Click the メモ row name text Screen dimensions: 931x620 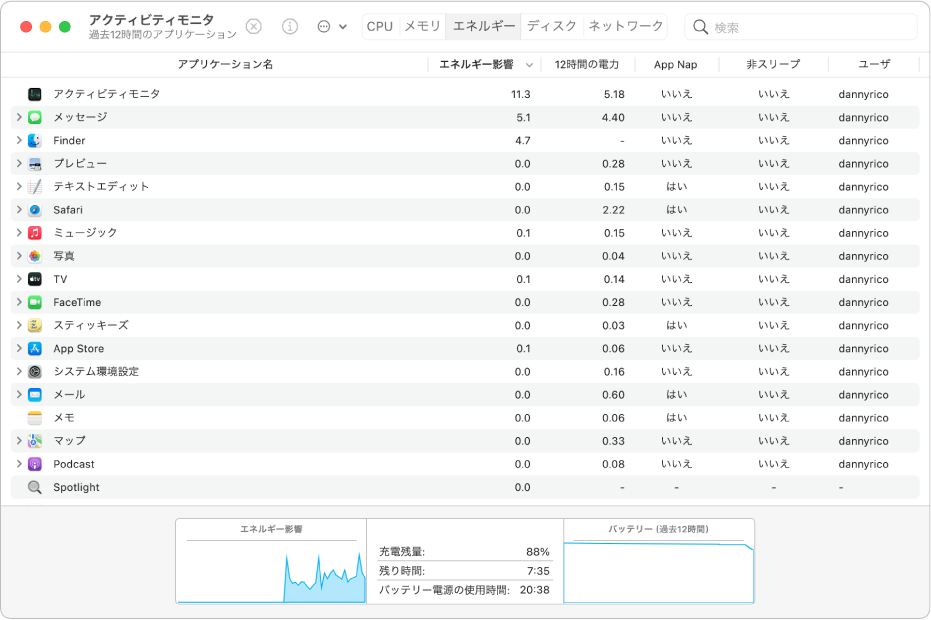(64, 418)
